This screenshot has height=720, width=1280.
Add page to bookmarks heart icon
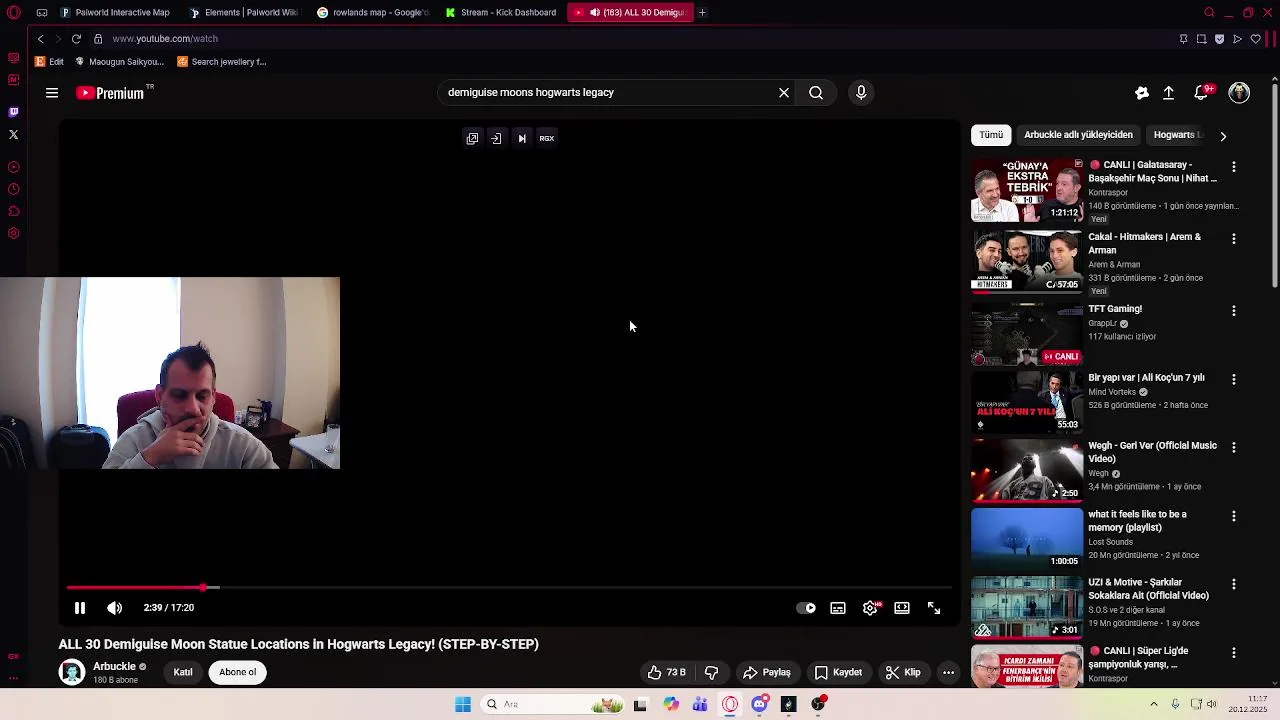point(1255,39)
